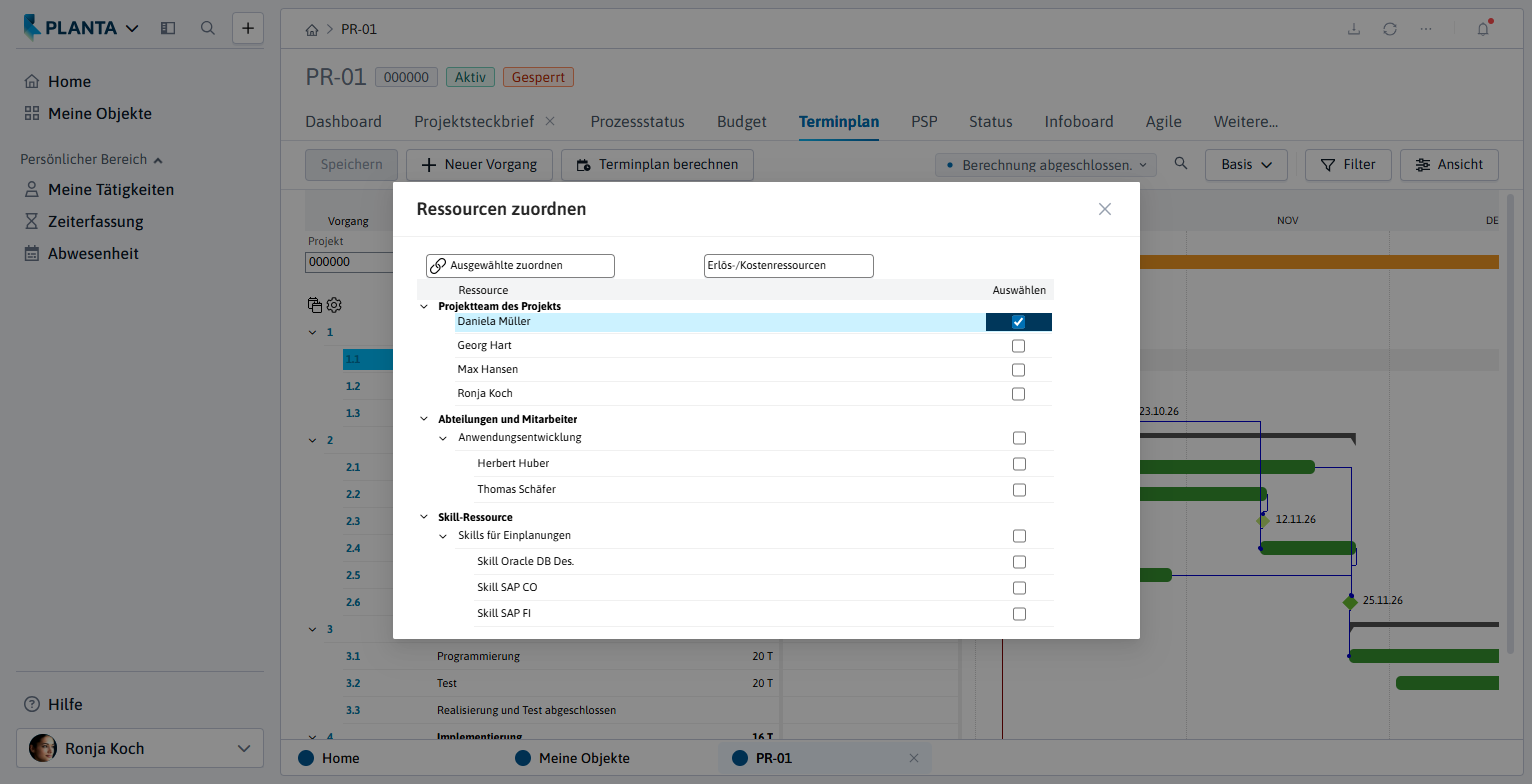Close the PR-01 bottom tab with its X
The image size is (1532, 784).
point(913,758)
